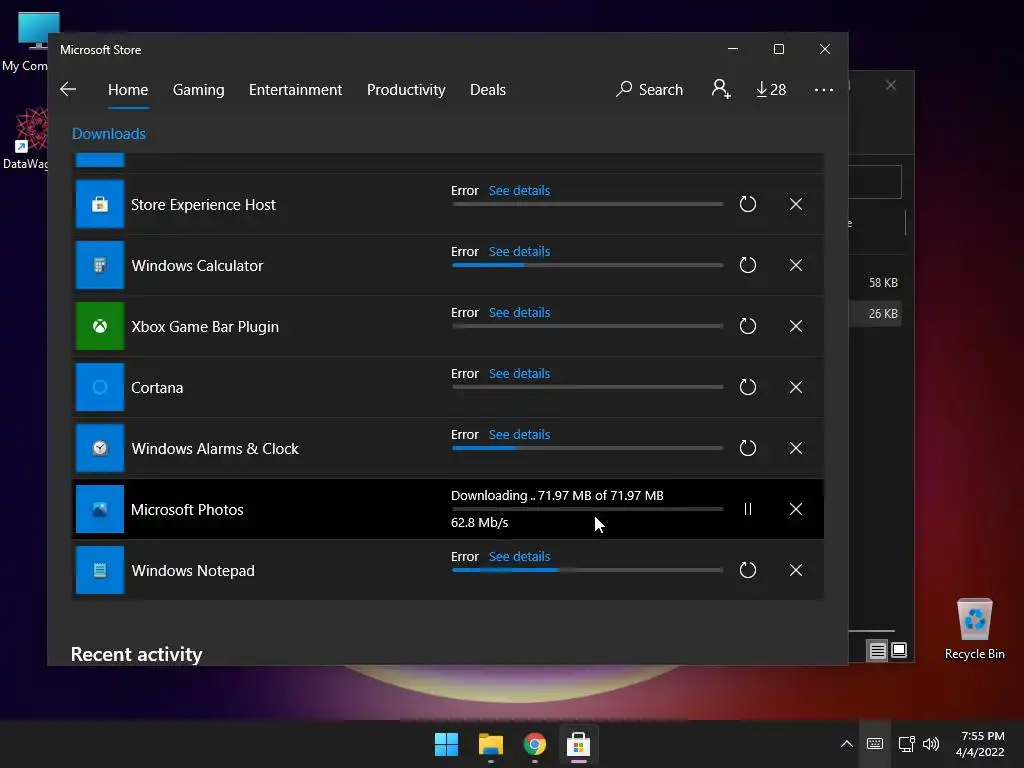Viewport: 1024px width, 768px height.
Task: Click the Windows Alarms & Clock progress bar
Action: tap(588, 448)
